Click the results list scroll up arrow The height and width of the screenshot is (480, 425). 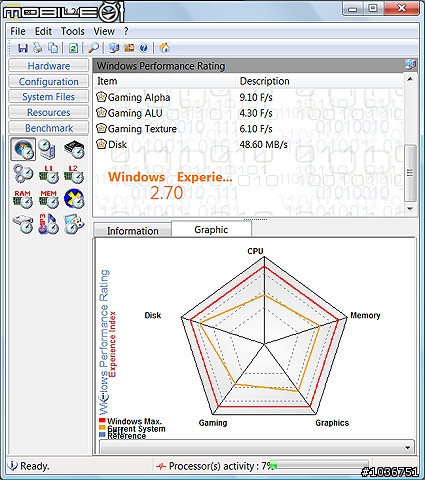click(410, 79)
